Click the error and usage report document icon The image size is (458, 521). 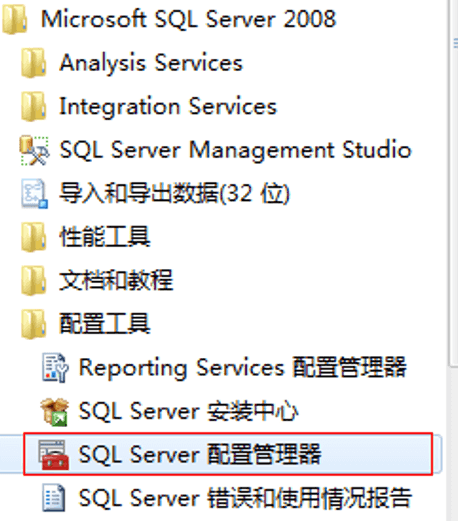[x=54, y=498]
